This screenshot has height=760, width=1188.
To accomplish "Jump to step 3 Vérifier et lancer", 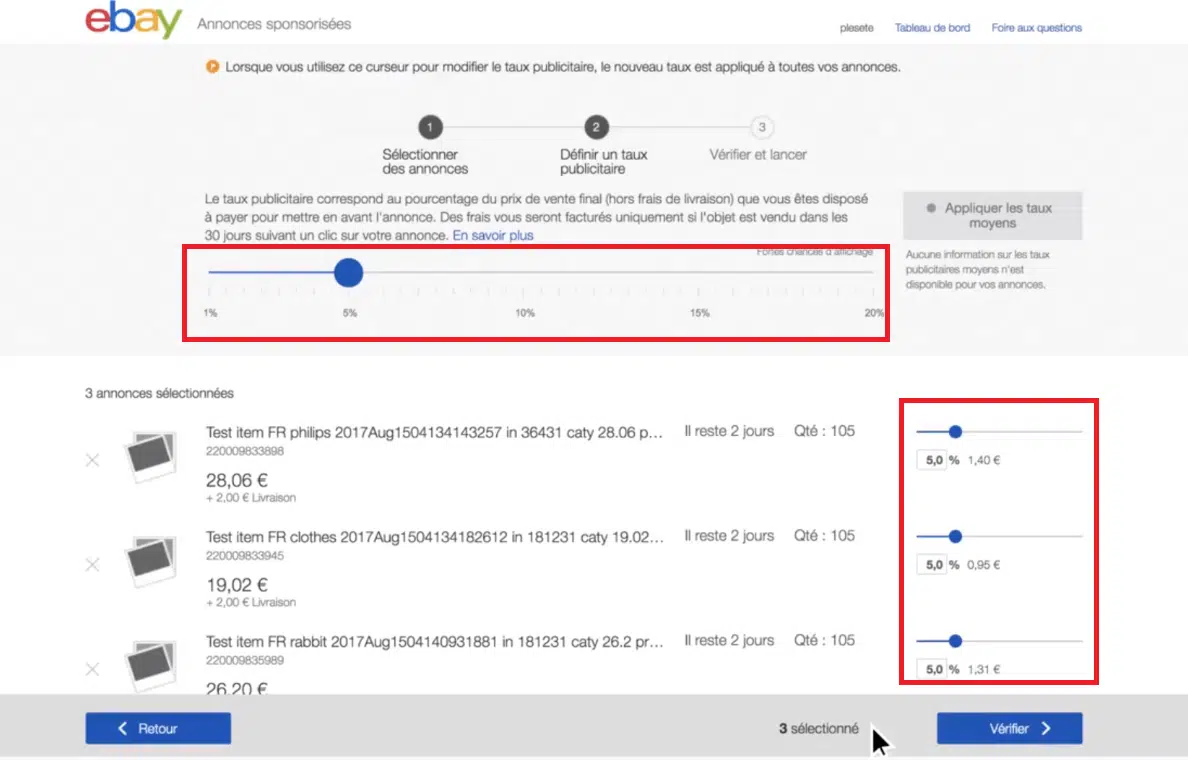I will pos(762,128).
